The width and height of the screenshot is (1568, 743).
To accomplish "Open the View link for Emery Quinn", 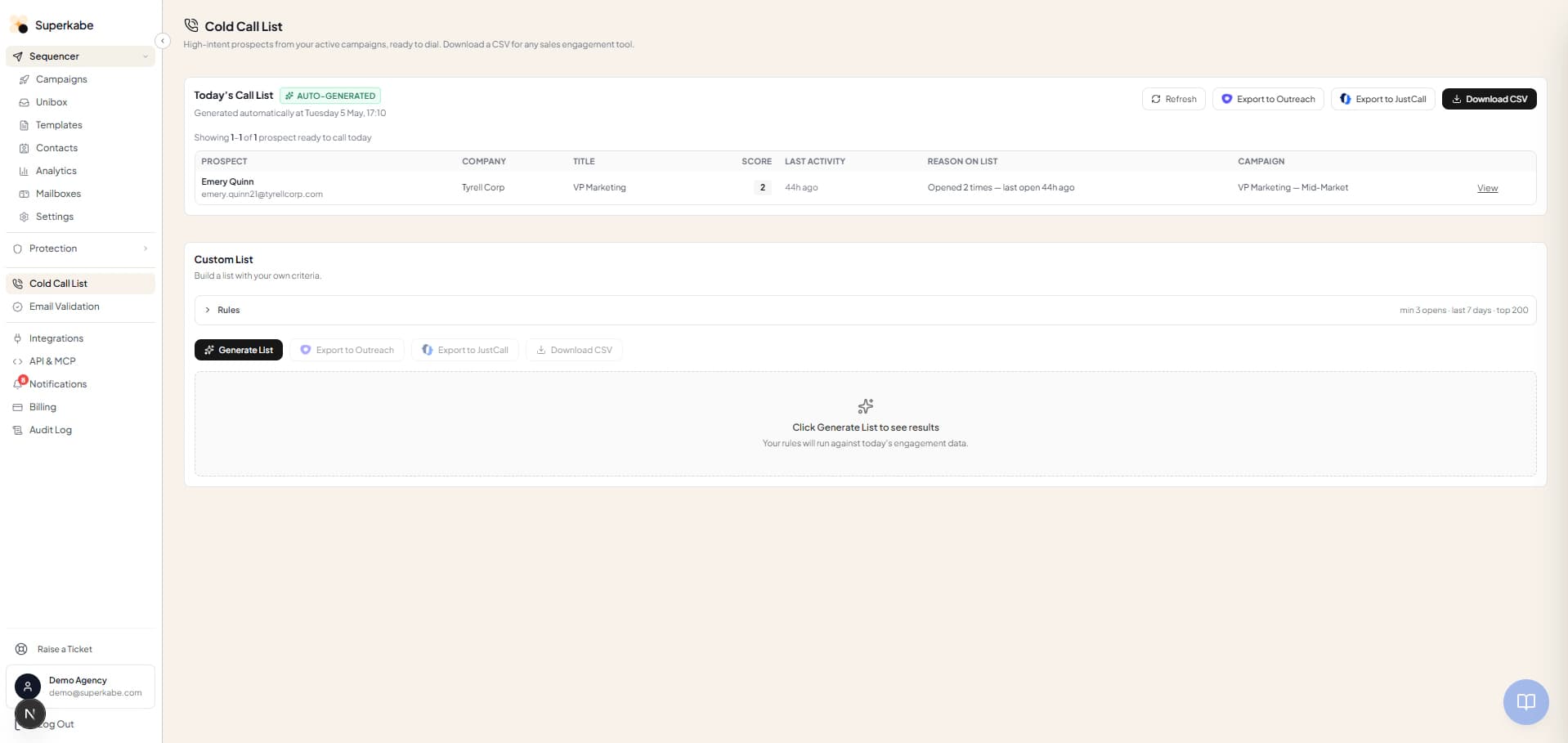I will tap(1487, 188).
